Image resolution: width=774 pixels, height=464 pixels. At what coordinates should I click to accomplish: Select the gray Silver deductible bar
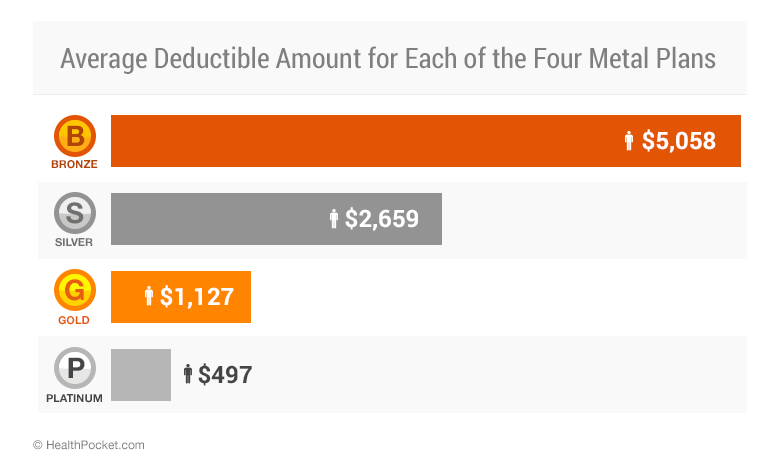(x=276, y=219)
